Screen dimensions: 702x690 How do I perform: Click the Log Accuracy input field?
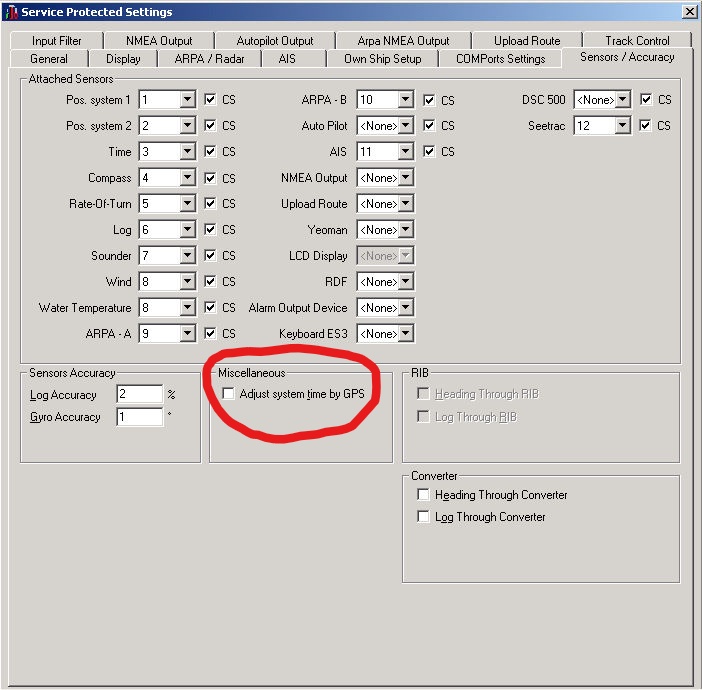click(x=139, y=395)
